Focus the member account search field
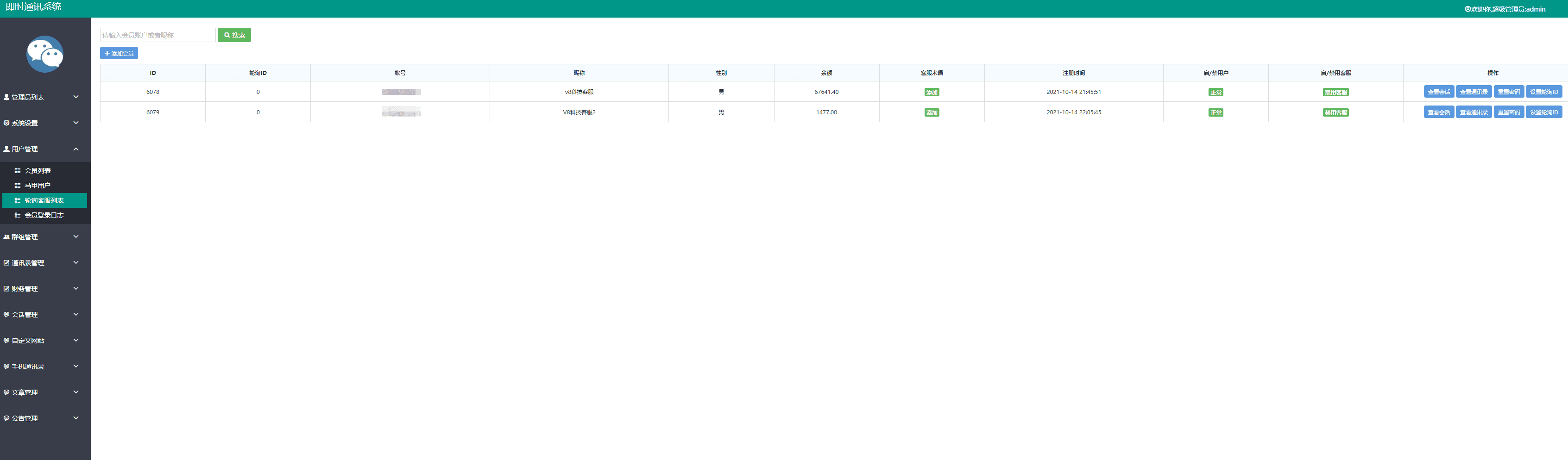The width and height of the screenshot is (1568, 460). pyautogui.click(x=157, y=35)
